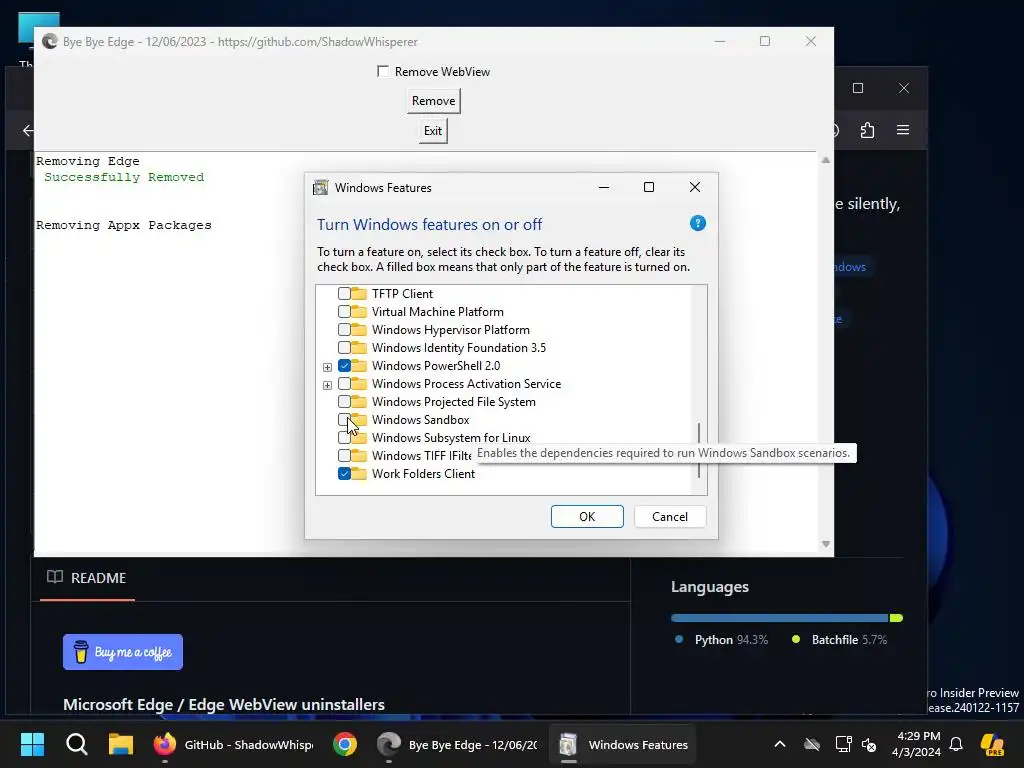Screen dimensions: 1024x768
Task: Click the OneDrive cloud tray icon
Action: (812, 744)
